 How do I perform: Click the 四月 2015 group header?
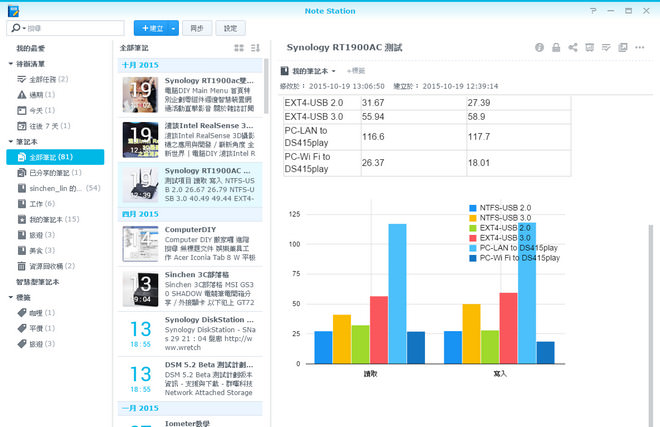(190, 214)
